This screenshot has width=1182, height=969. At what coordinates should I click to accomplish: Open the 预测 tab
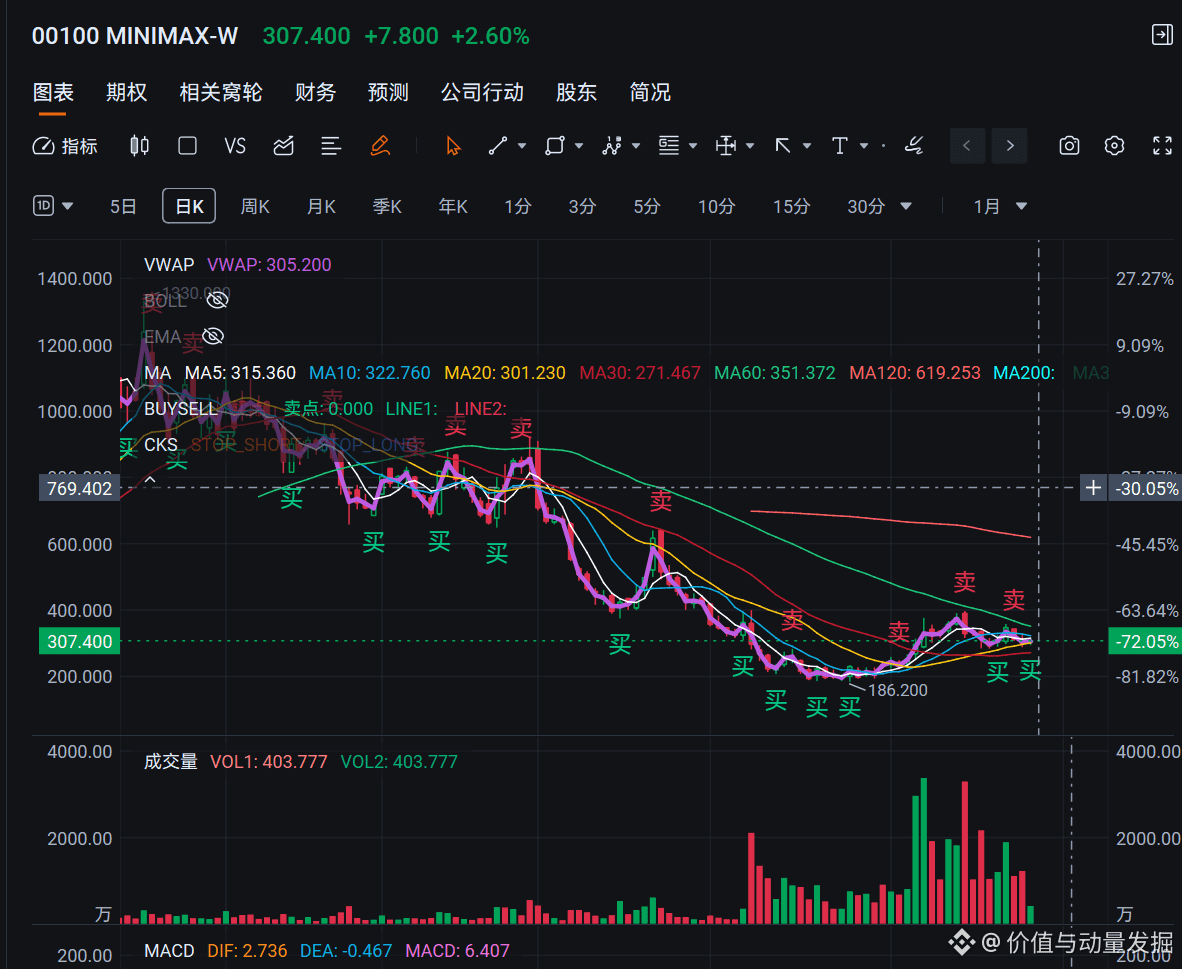click(387, 92)
